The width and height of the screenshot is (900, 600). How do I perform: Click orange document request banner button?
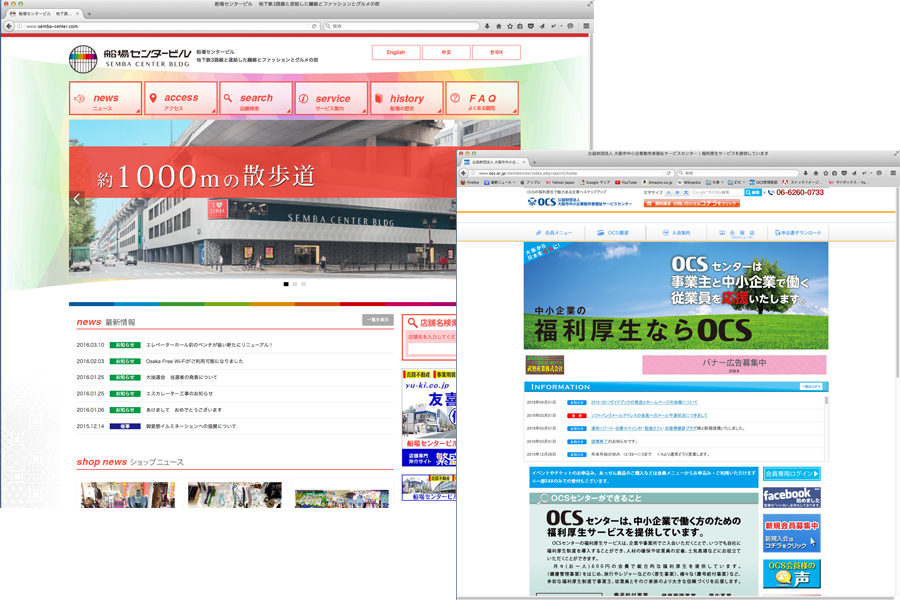coord(692,204)
